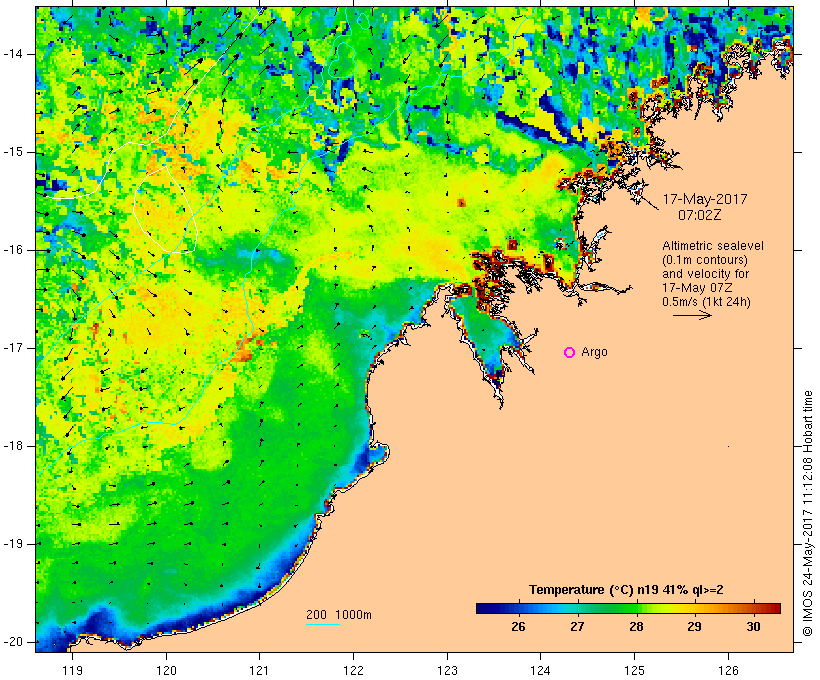Click the temperature colorbar at 30
The width and height of the screenshot is (820, 680).
(753, 608)
